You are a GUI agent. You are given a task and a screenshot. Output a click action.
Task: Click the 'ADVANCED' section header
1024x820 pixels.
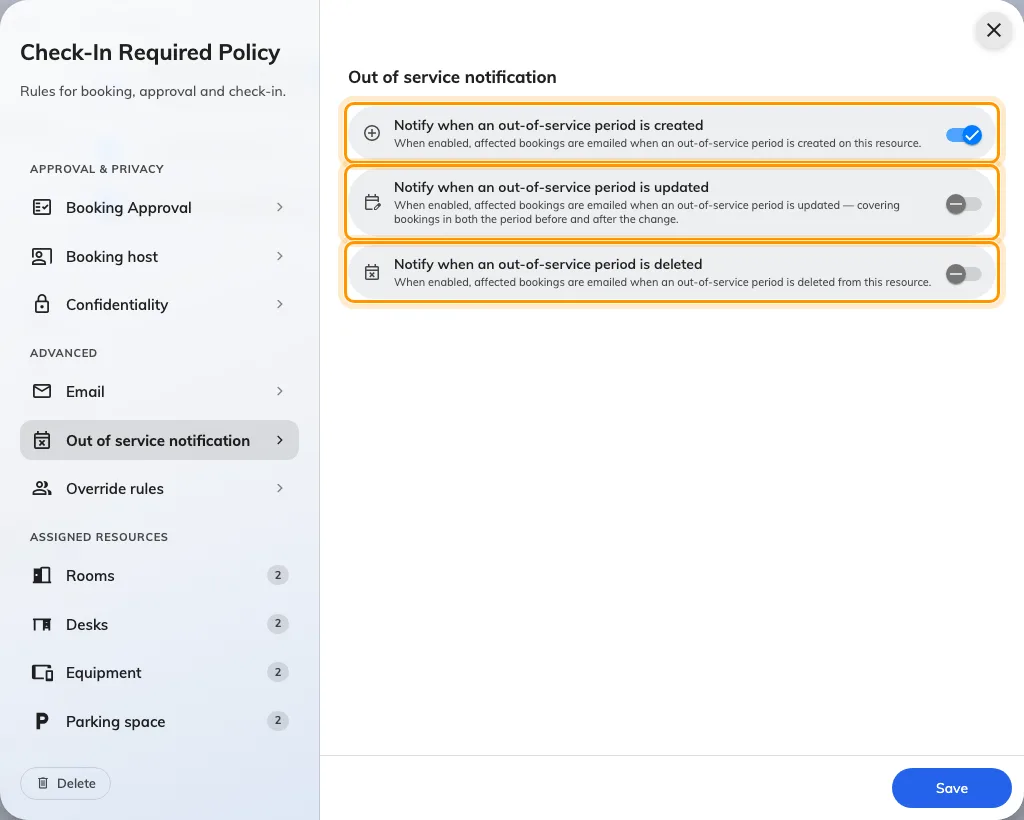[63, 353]
